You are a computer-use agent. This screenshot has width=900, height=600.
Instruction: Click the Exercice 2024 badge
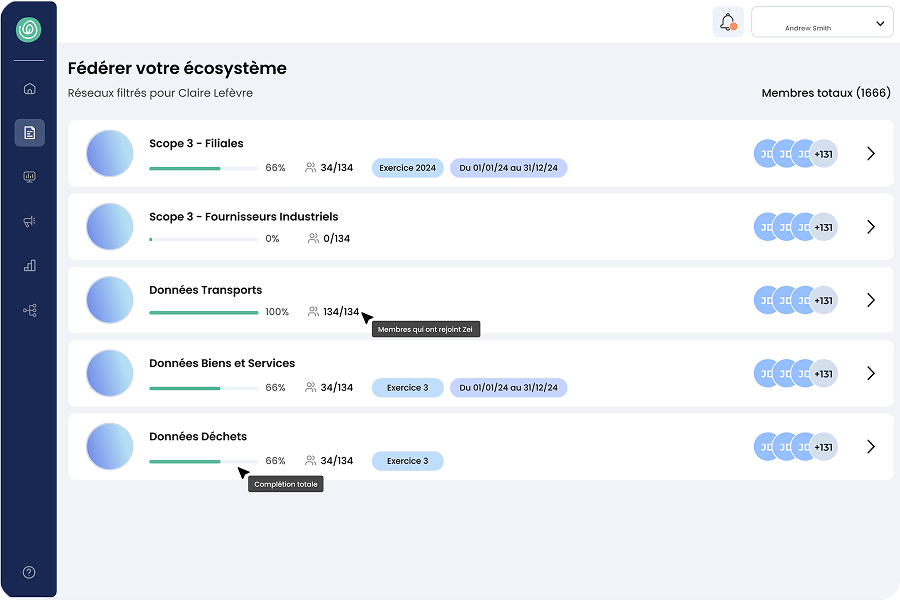click(407, 168)
